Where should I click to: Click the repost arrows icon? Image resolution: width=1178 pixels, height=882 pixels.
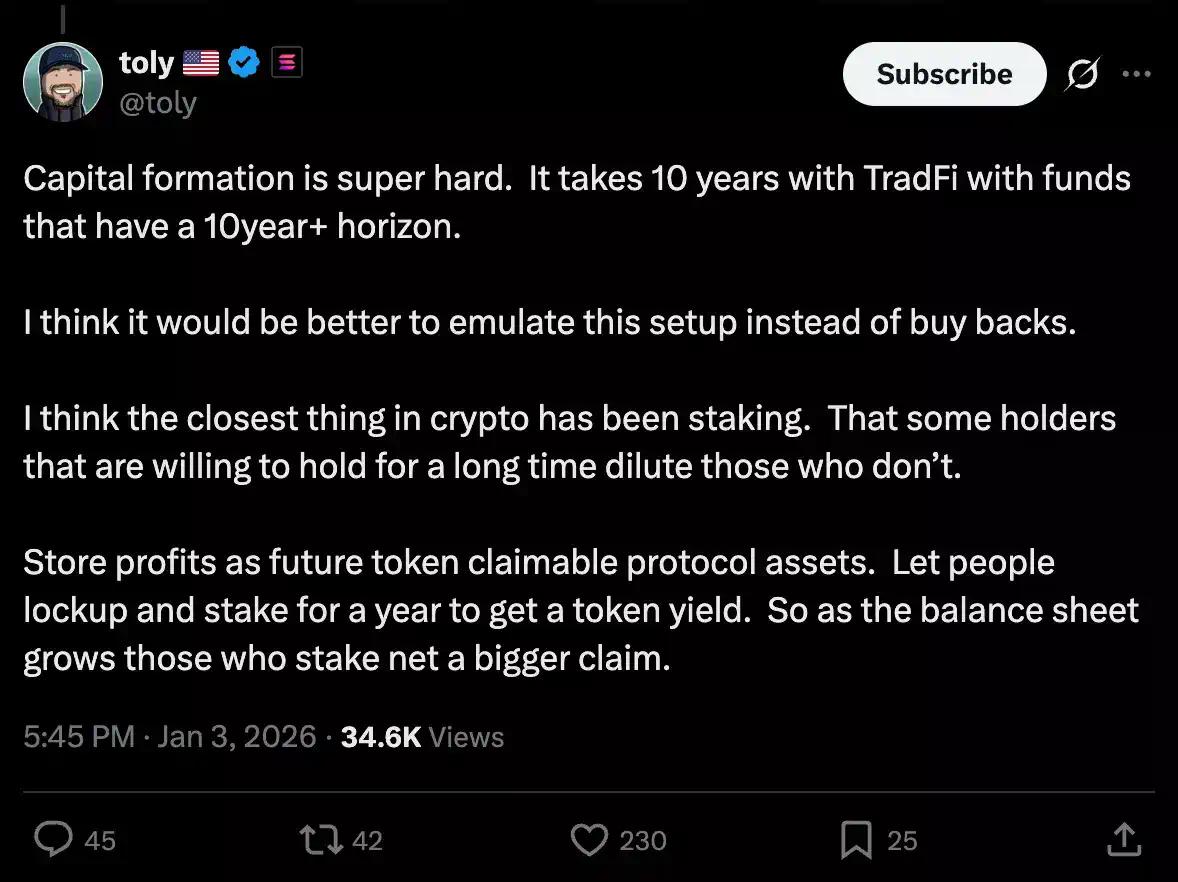(x=322, y=840)
